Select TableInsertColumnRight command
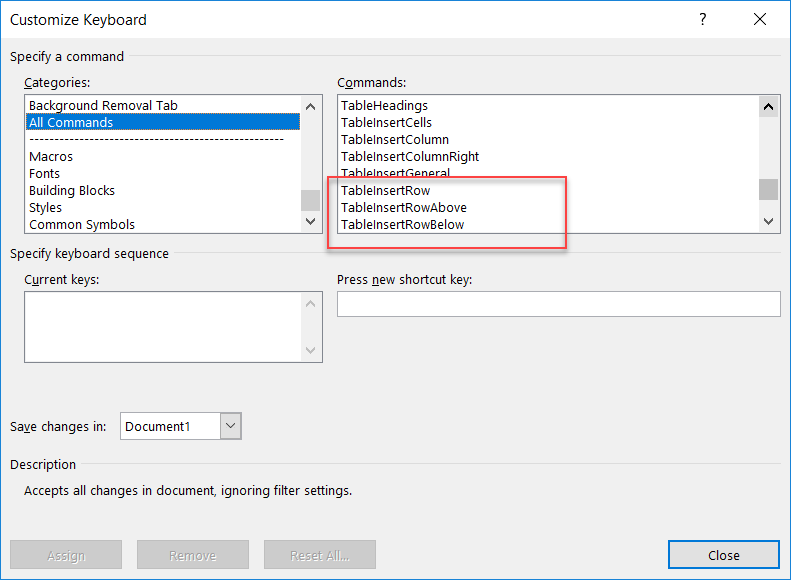791x580 pixels. tap(410, 157)
